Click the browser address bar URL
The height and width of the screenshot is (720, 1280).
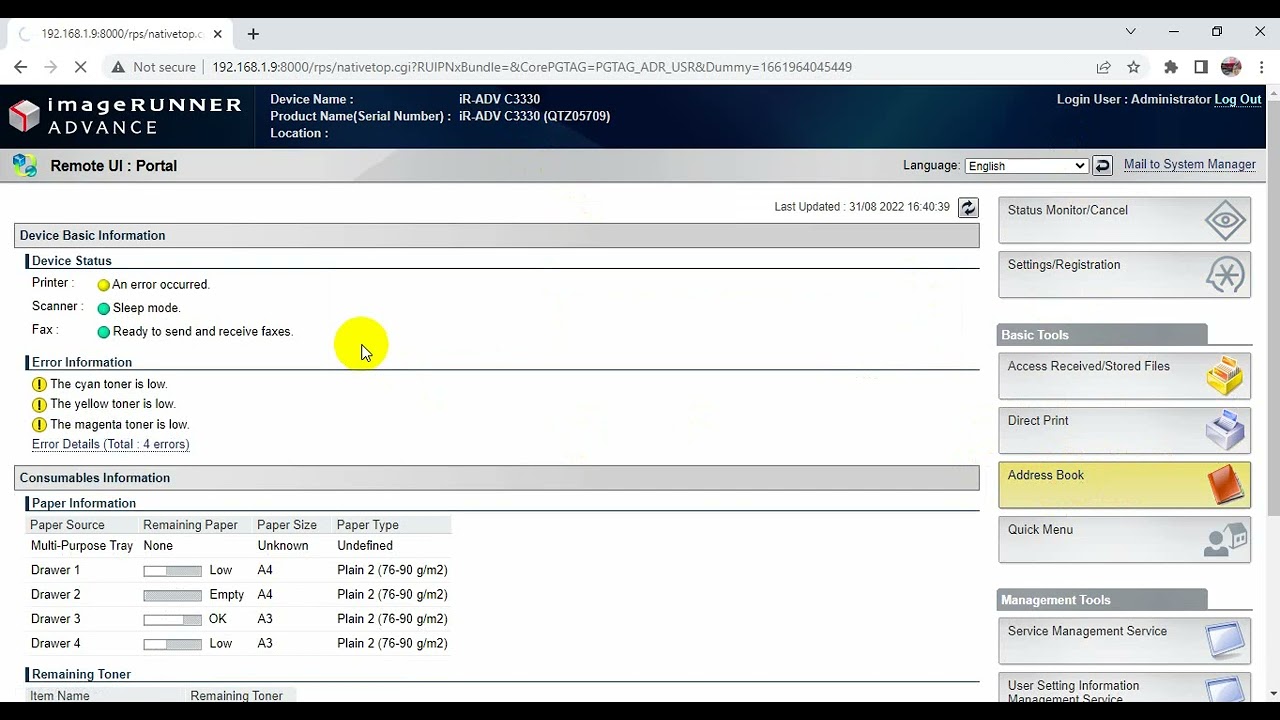point(532,67)
